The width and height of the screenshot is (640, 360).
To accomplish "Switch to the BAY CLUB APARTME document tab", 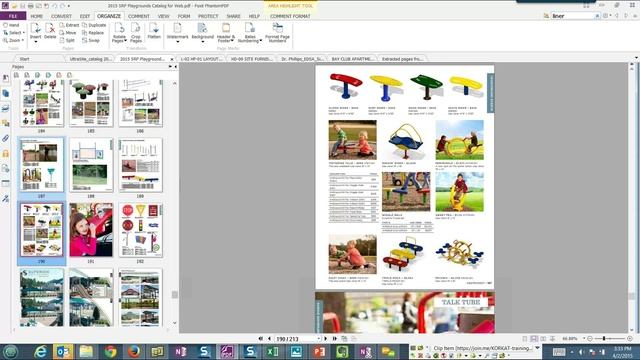I will pyautogui.click(x=352, y=59).
